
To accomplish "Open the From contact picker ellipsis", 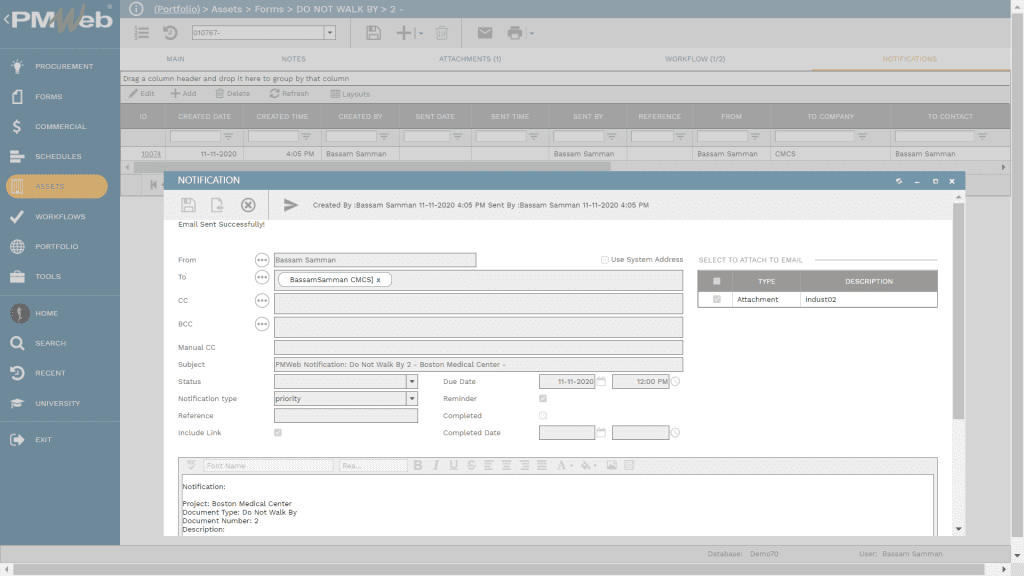I will click(x=262, y=260).
